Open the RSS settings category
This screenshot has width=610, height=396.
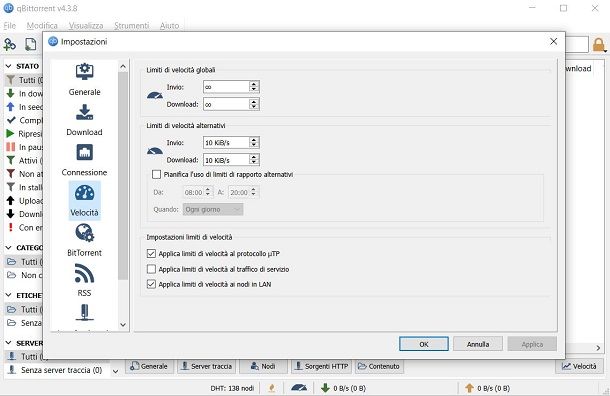[x=84, y=280]
